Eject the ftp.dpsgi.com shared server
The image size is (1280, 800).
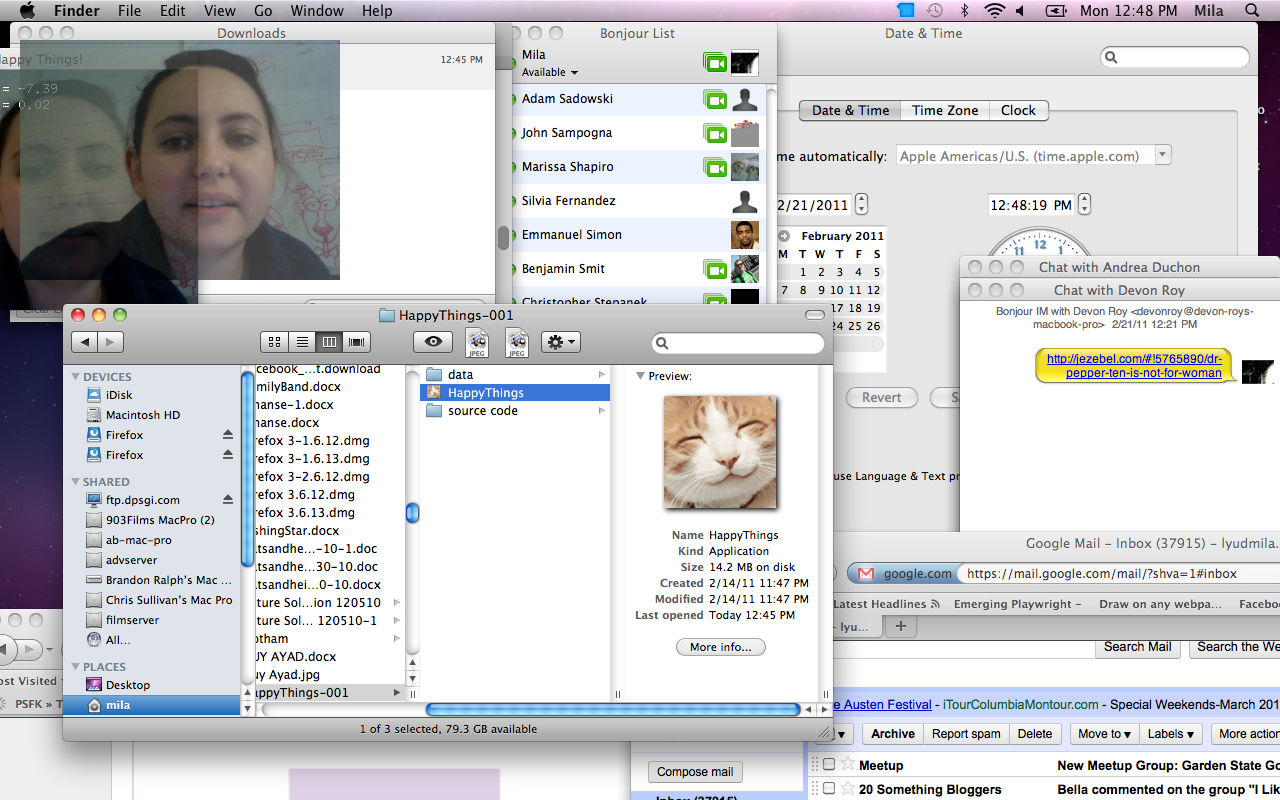click(x=228, y=500)
